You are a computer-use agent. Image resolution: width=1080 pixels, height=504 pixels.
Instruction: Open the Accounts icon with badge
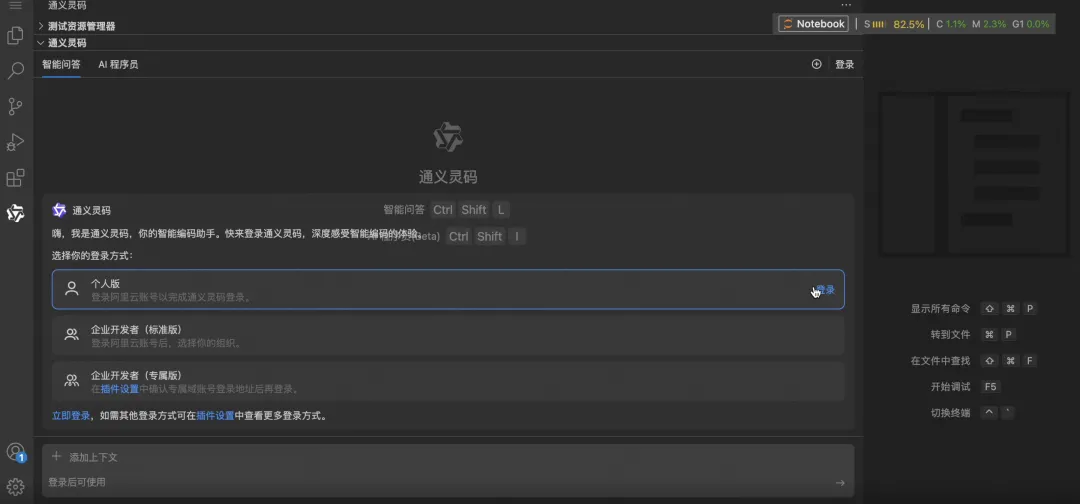15,452
